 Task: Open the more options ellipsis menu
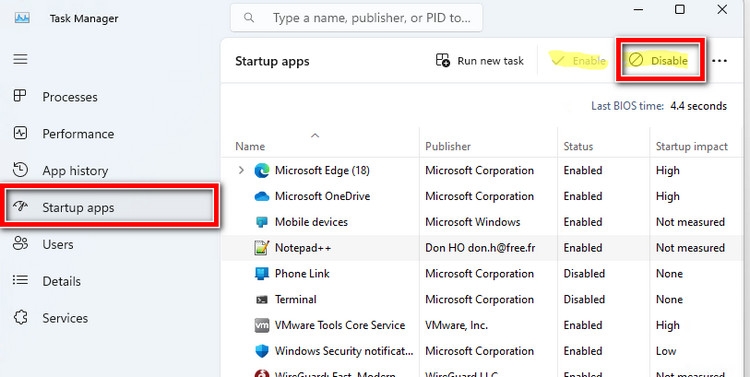tap(719, 61)
